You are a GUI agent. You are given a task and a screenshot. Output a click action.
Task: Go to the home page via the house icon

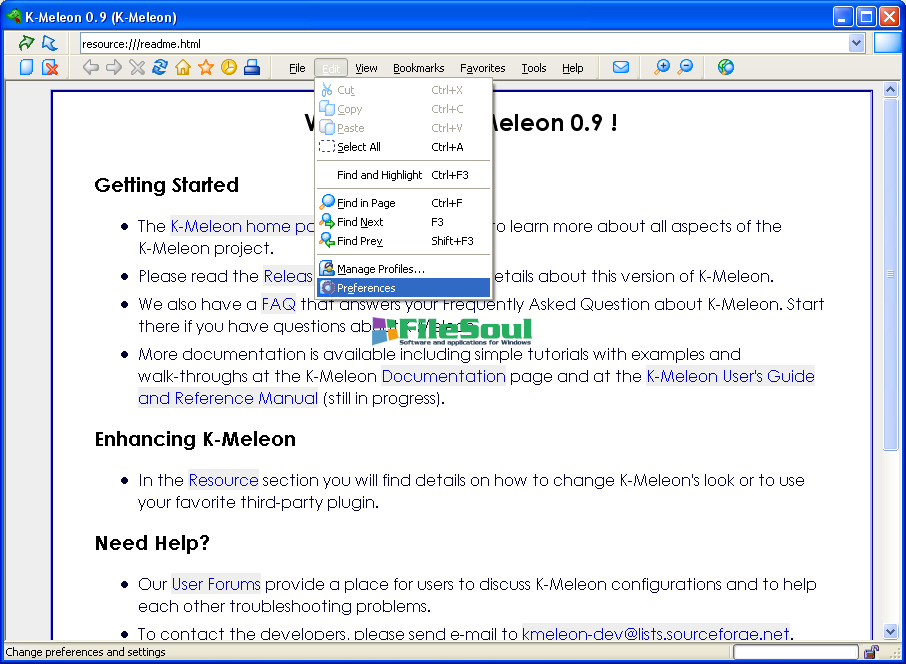(x=183, y=68)
